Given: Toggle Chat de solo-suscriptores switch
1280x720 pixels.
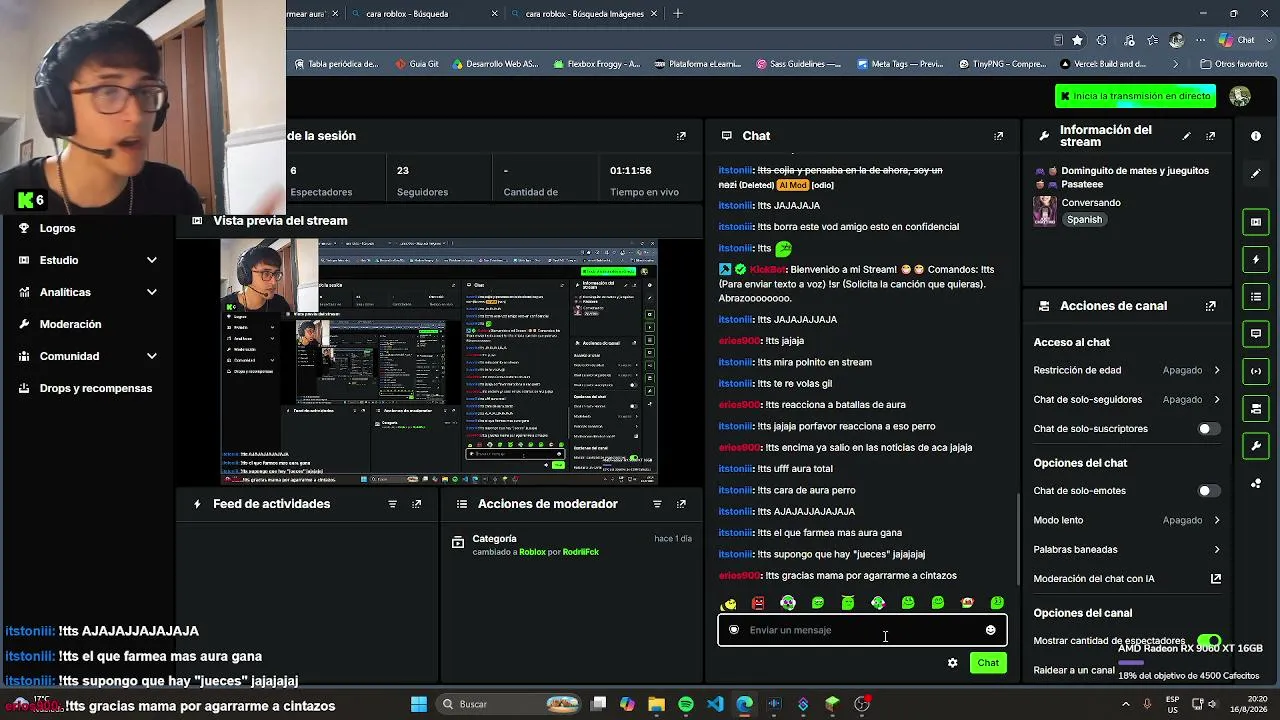Looking at the screenshot, I should pyautogui.click(x=1209, y=429).
